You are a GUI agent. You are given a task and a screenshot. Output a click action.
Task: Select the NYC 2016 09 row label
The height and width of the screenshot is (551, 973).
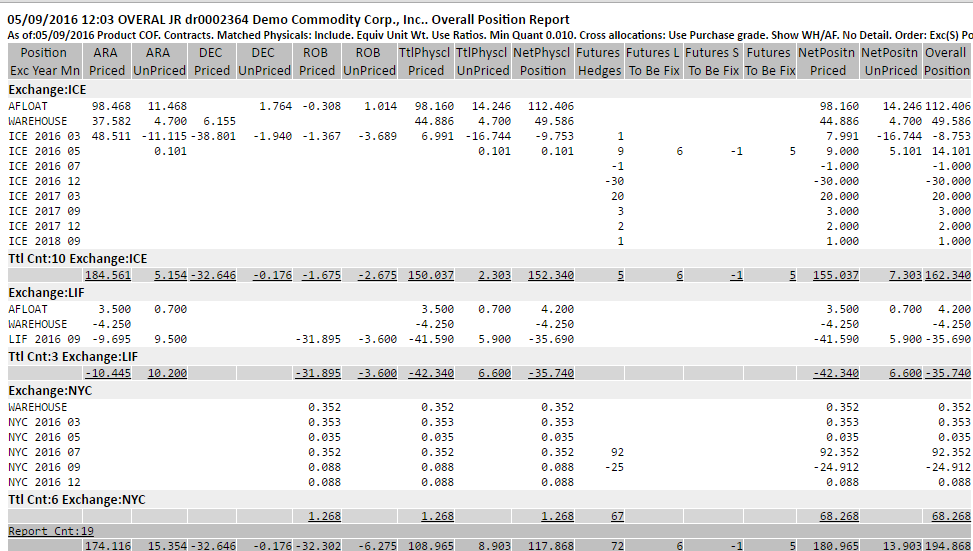tap(44, 467)
